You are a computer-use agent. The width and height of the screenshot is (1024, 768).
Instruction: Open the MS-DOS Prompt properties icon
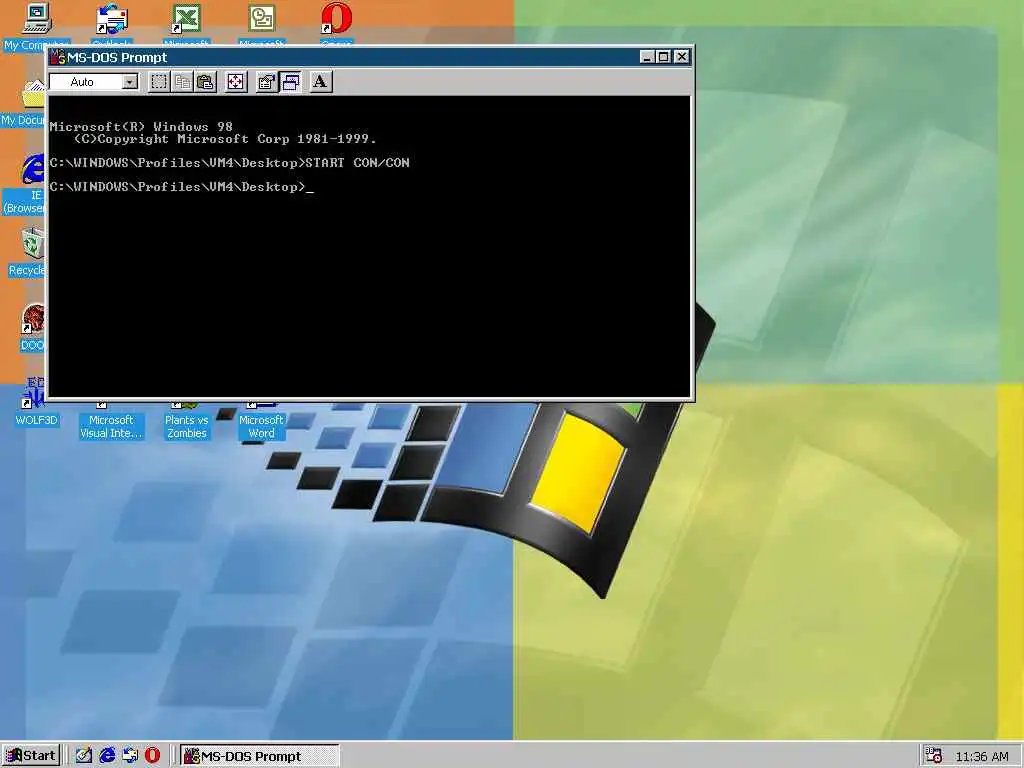pyautogui.click(x=266, y=82)
